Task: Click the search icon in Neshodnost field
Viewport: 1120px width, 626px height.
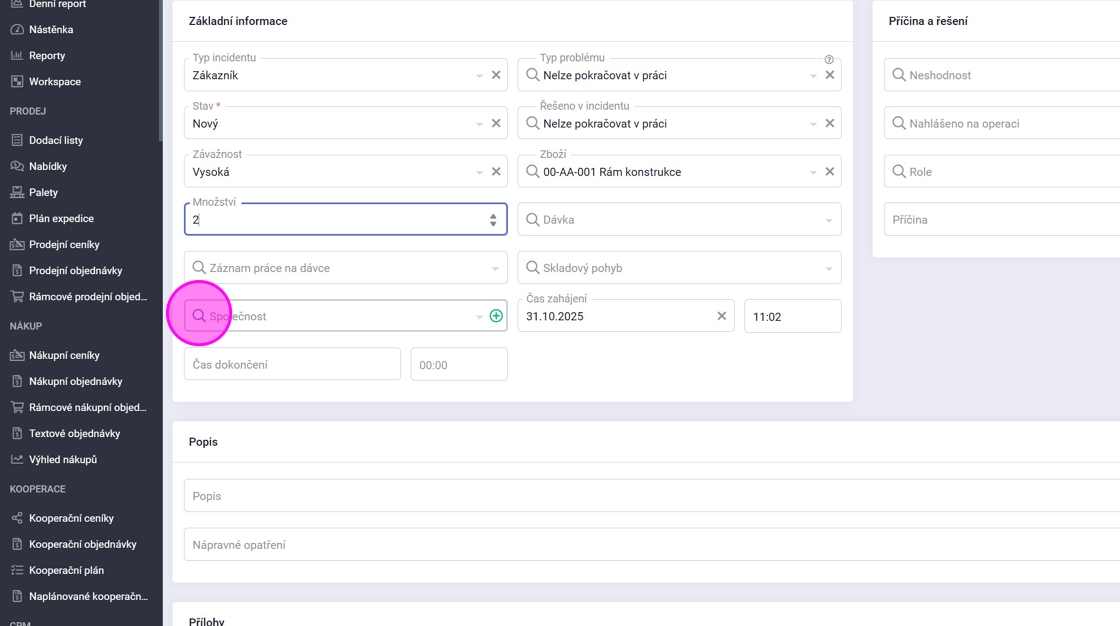Action: [899, 75]
